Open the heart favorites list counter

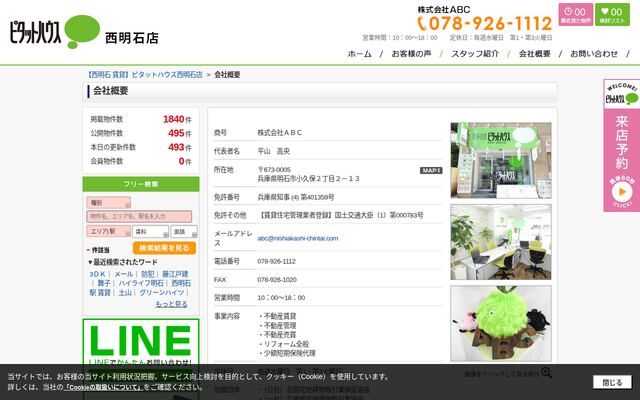[x=612, y=14]
